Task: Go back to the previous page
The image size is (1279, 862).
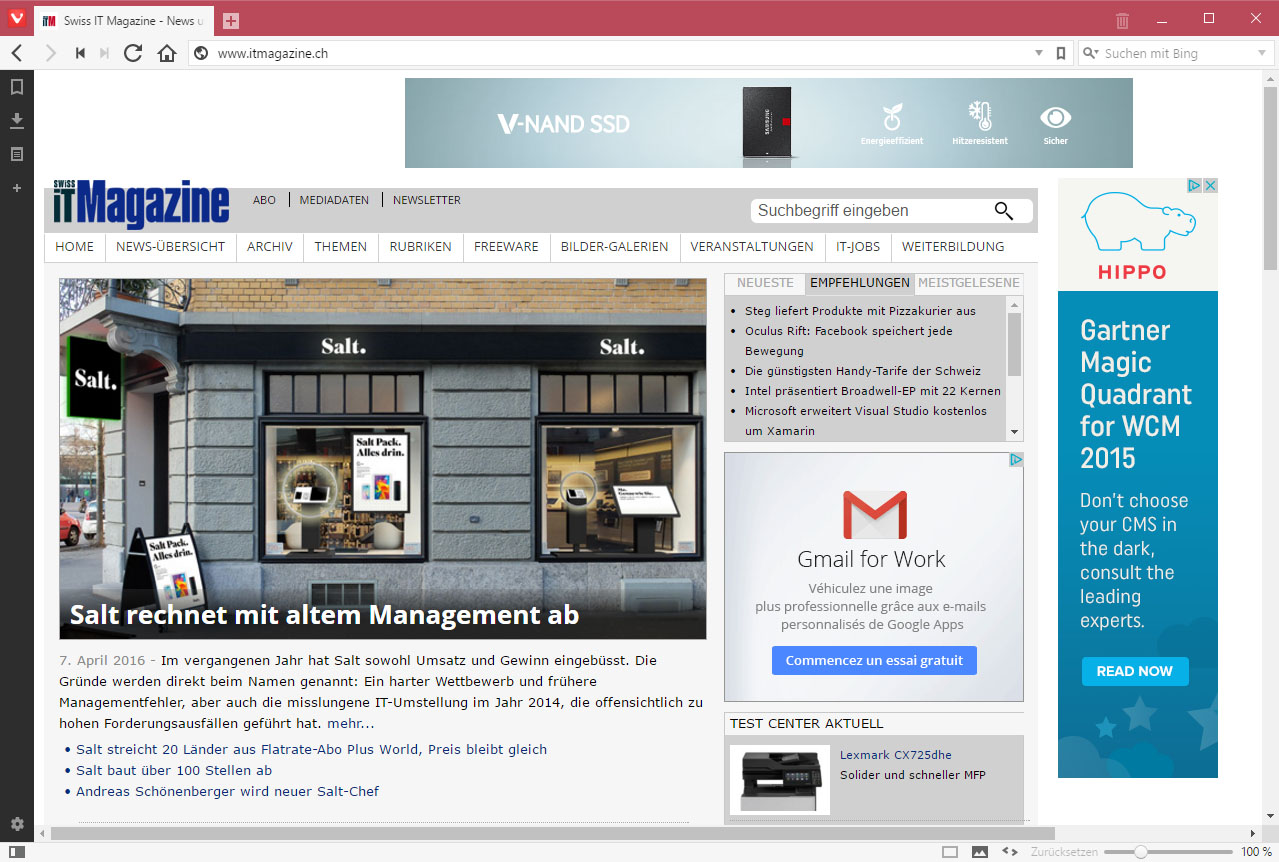Action: tap(17, 53)
